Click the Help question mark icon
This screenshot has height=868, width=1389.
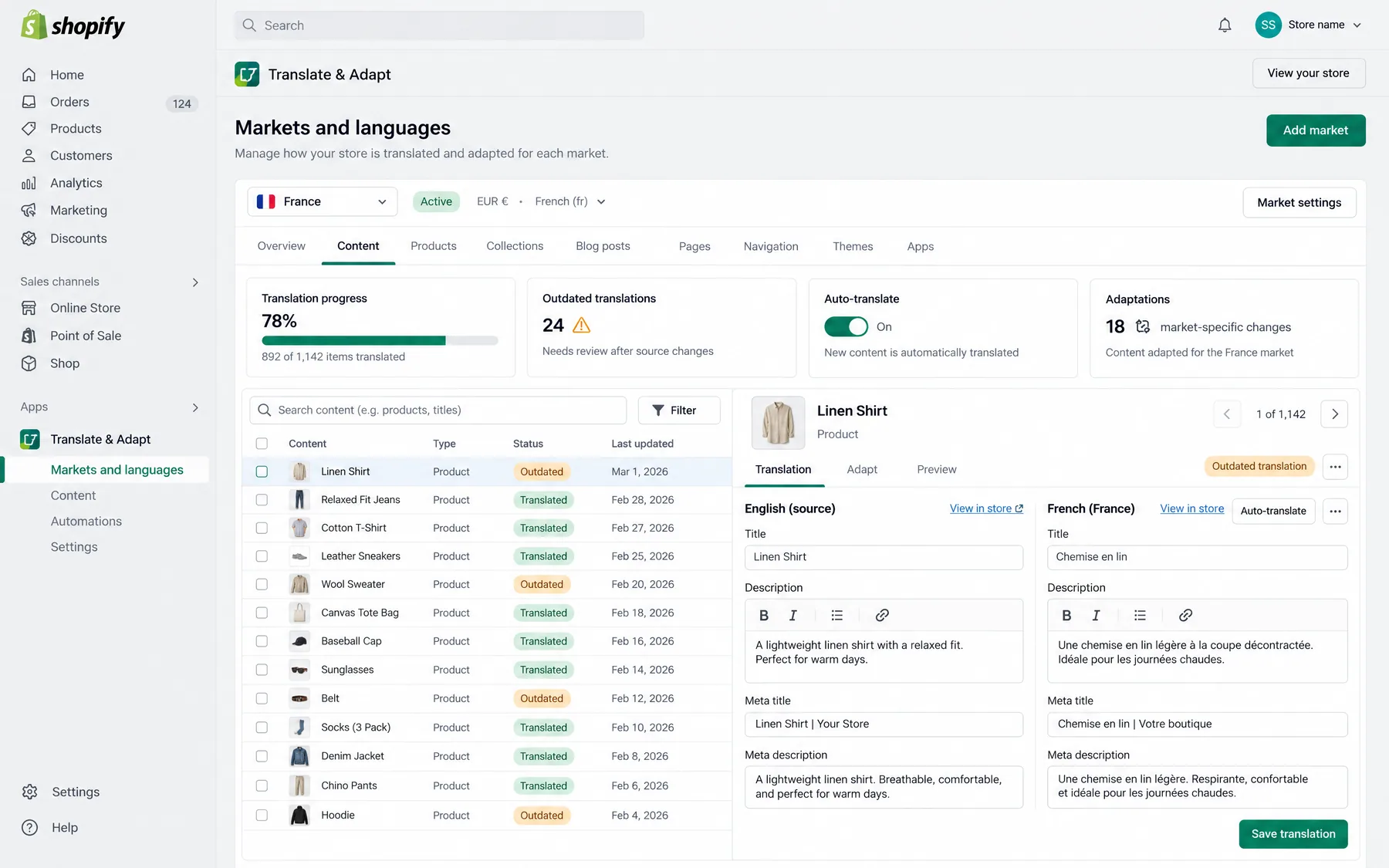point(30,827)
